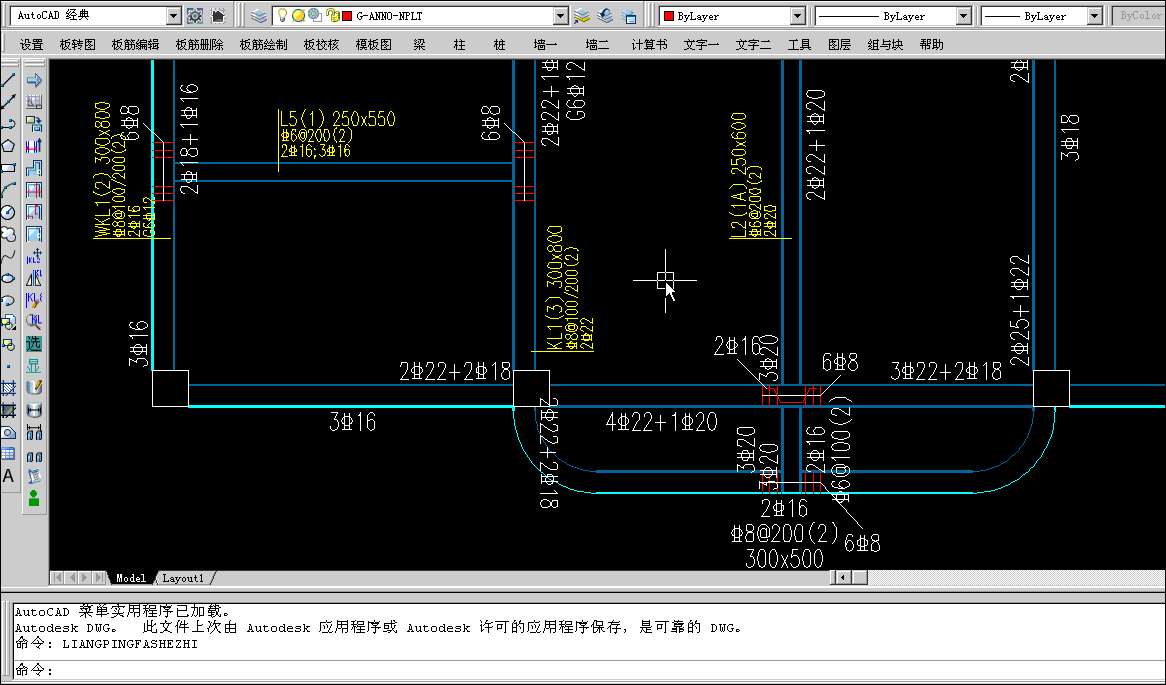1166x685 pixels.
Task: Click the 'L5(1) 250x550' beam label
Action: coord(338,119)
